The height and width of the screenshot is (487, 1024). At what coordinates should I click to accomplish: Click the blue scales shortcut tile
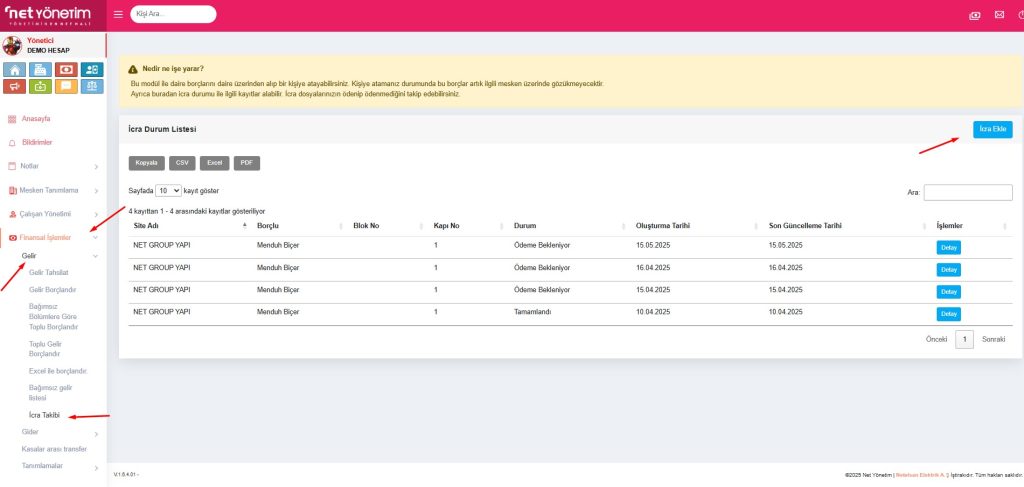pos(93,86)
